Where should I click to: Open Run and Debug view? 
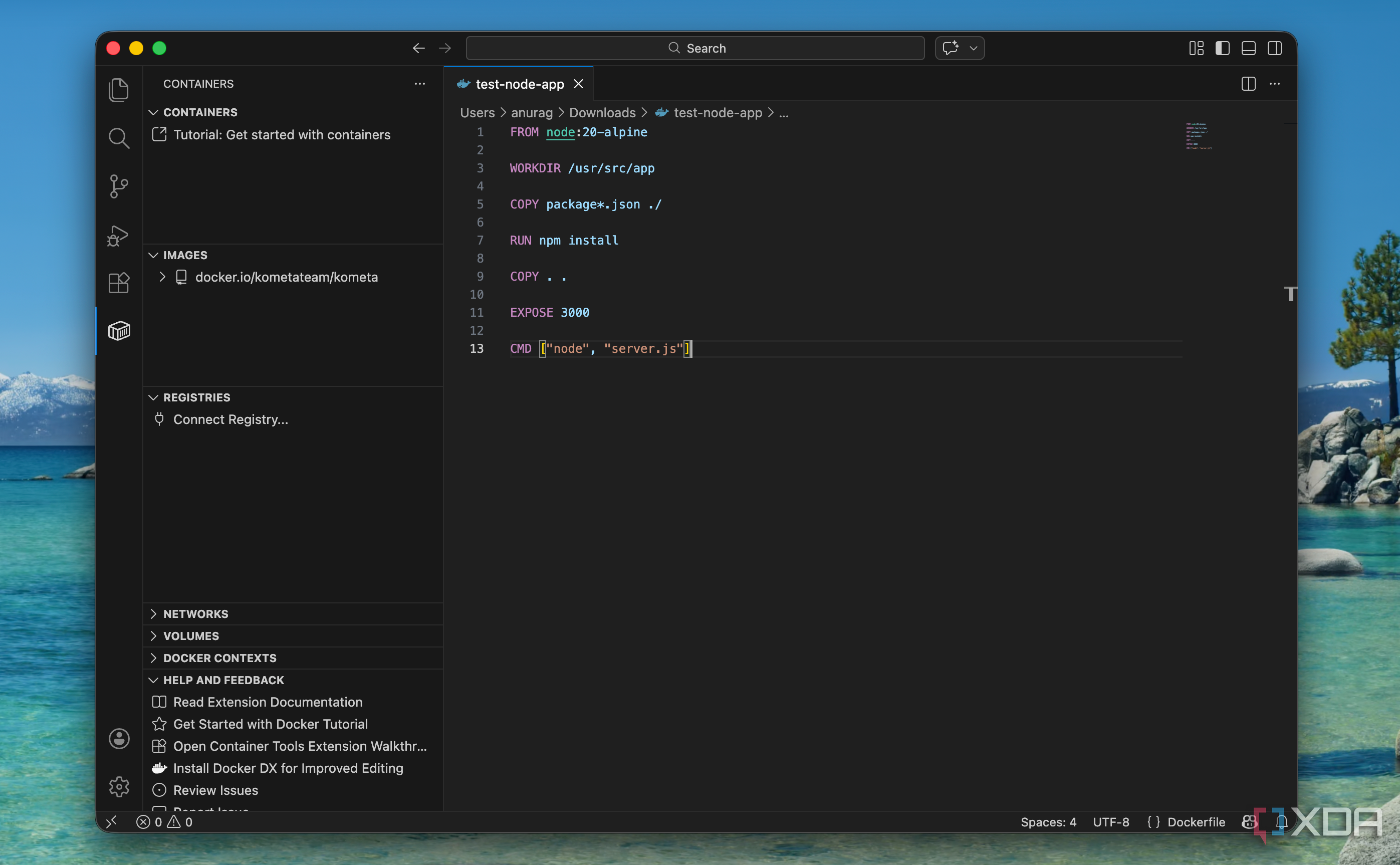click(x=118, y=235)
